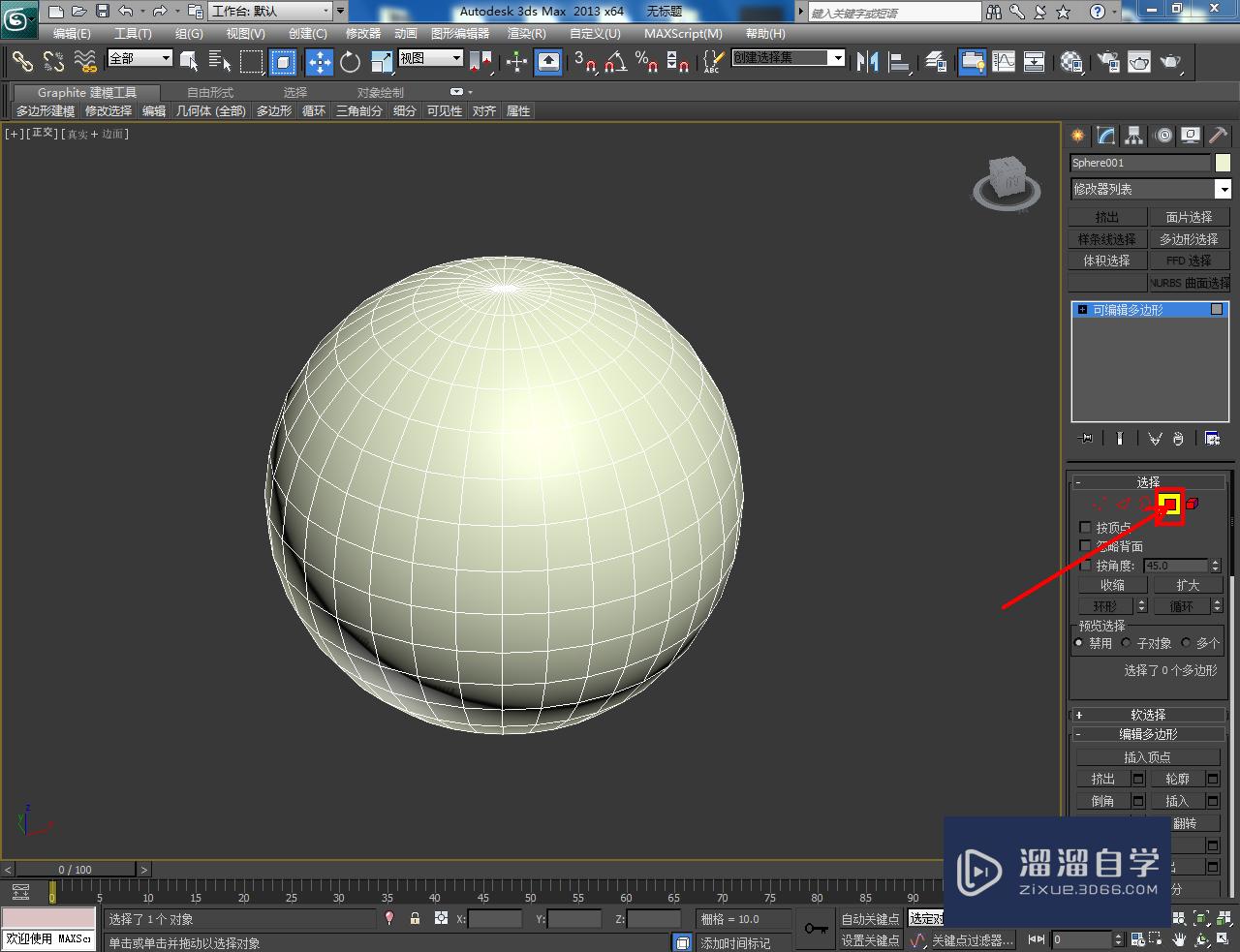
Task: Toggle the Window/Crossing selection button
Action: point(283,62)
